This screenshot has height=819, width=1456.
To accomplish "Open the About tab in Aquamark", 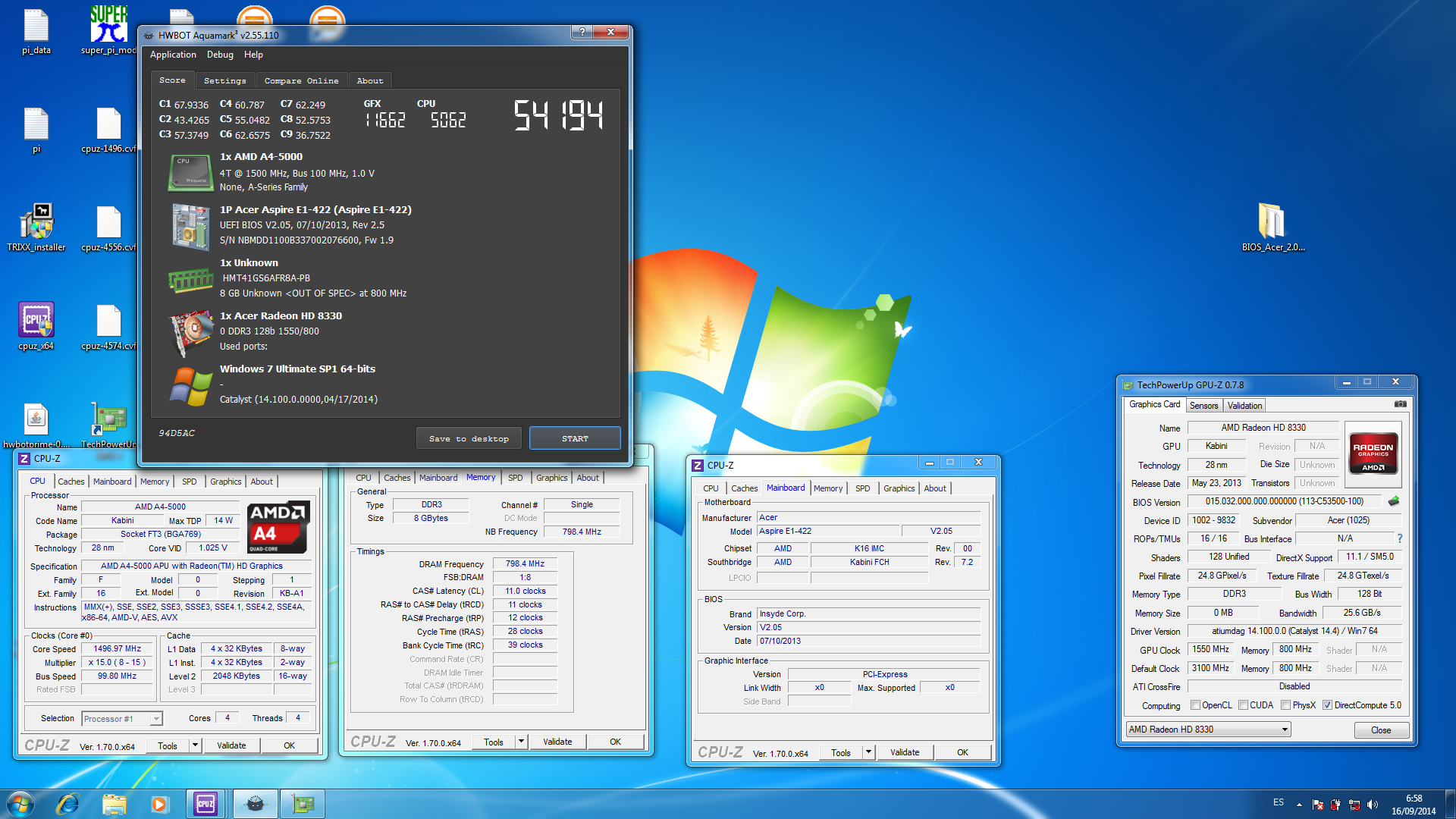I will (x=370, y=80).
